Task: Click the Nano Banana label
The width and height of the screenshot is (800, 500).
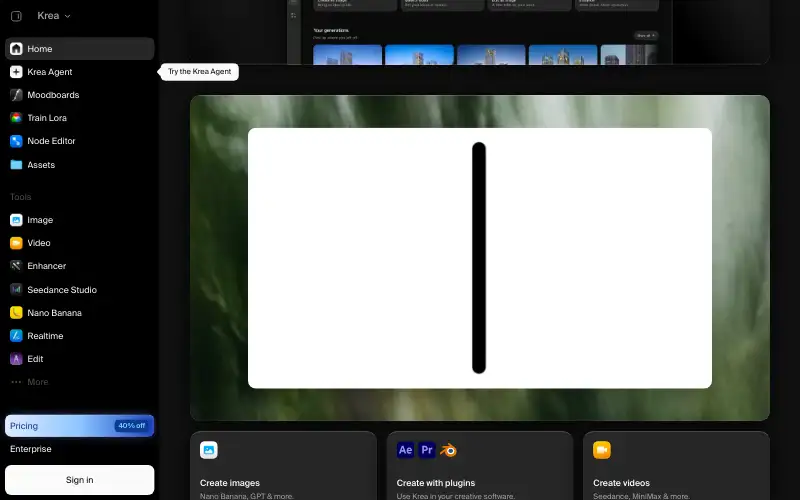Action: (55, 313)
